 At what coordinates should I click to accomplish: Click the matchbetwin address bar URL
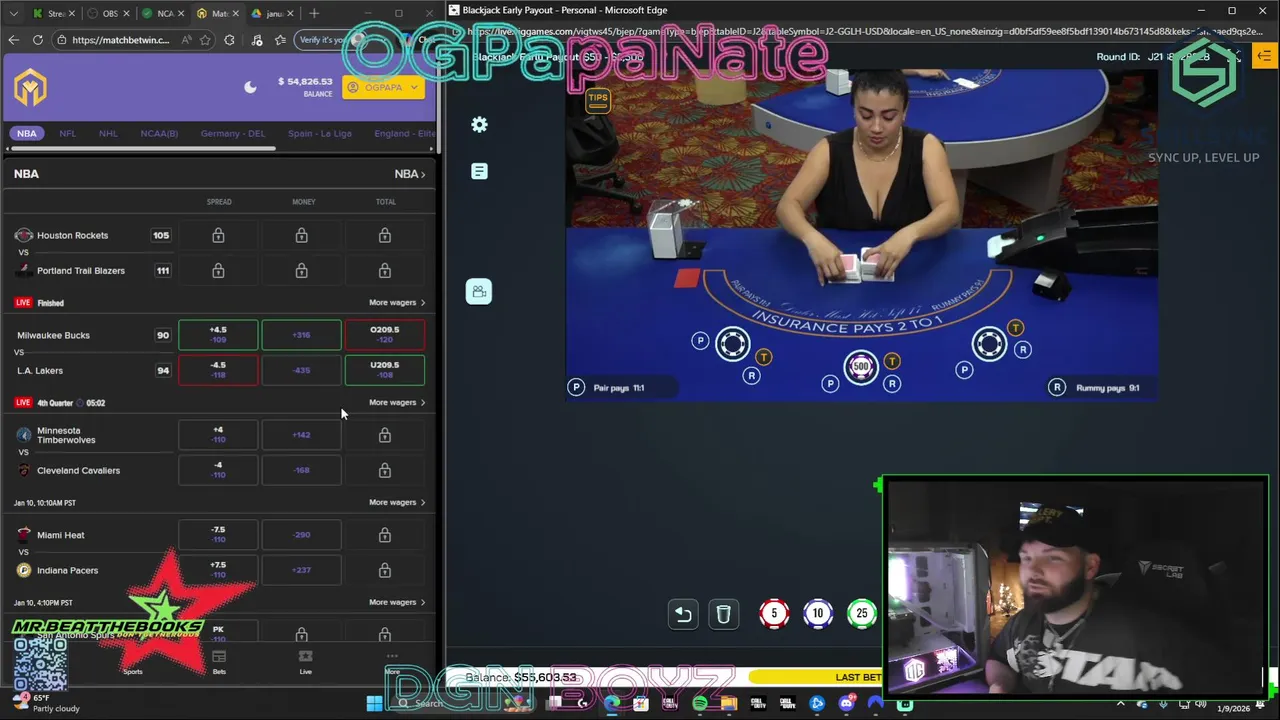click(120, 40)
